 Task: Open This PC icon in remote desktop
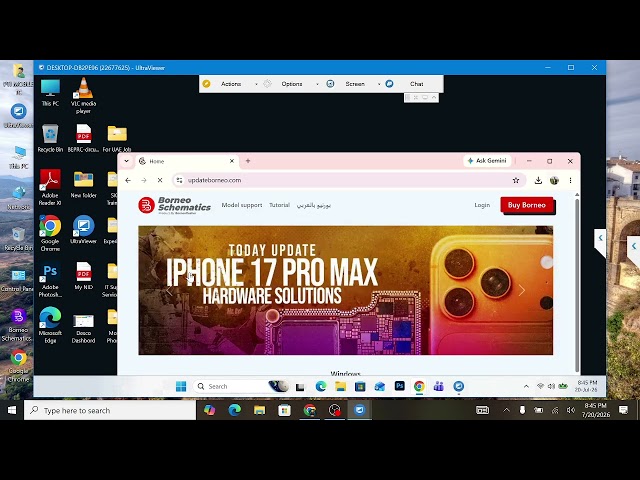[x=50, y=93]
